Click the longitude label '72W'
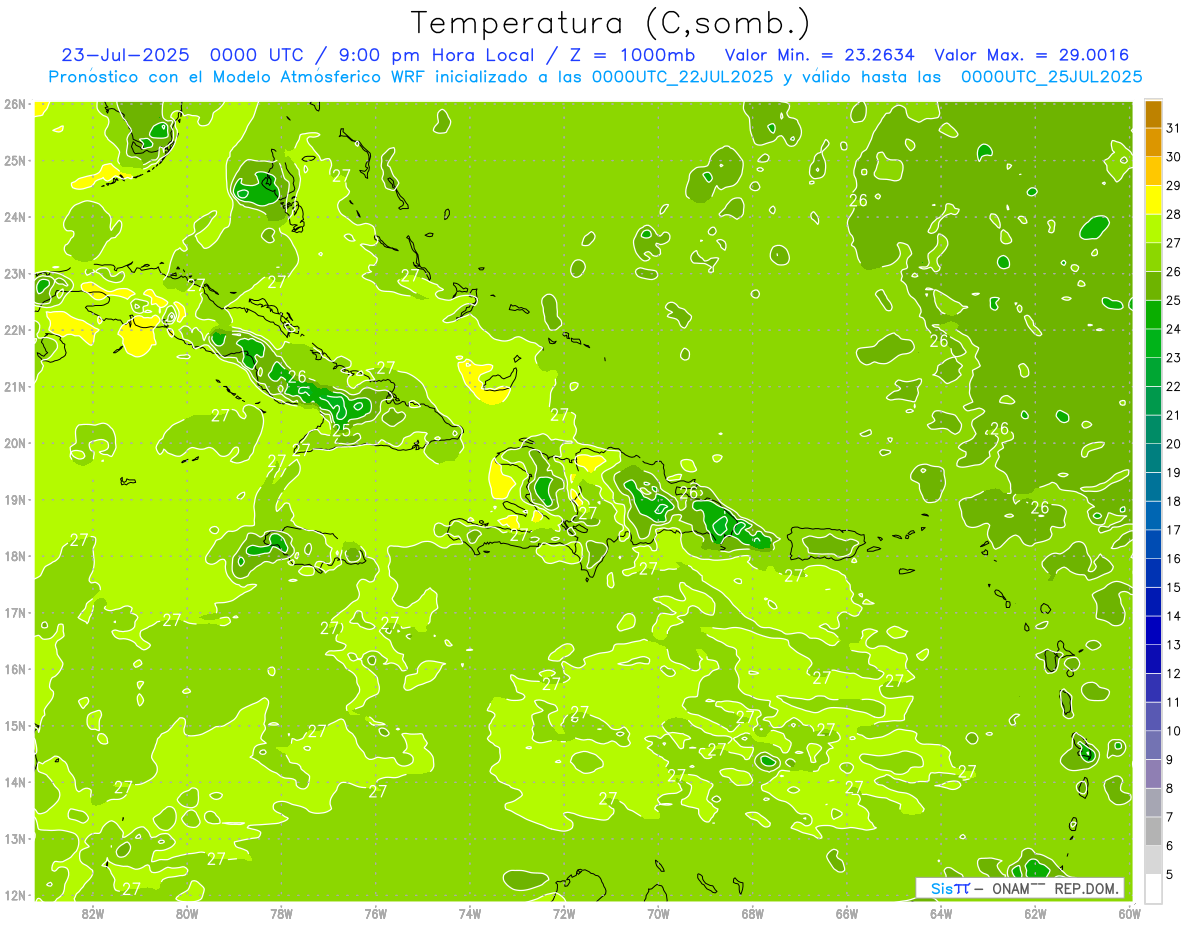The height and width of the screenshot is (927, 1200). click(564, 913)
